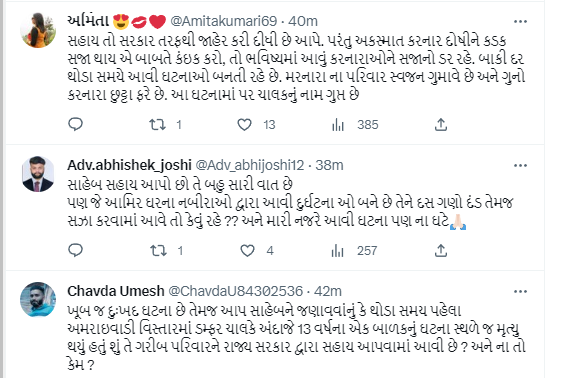Open the Chavda Umesh profile avatar

pos(38,300)
